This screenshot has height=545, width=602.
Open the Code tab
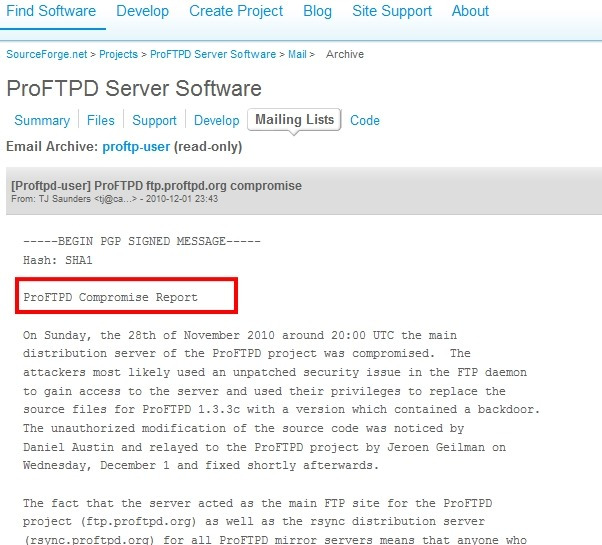[x=365, y=121]
